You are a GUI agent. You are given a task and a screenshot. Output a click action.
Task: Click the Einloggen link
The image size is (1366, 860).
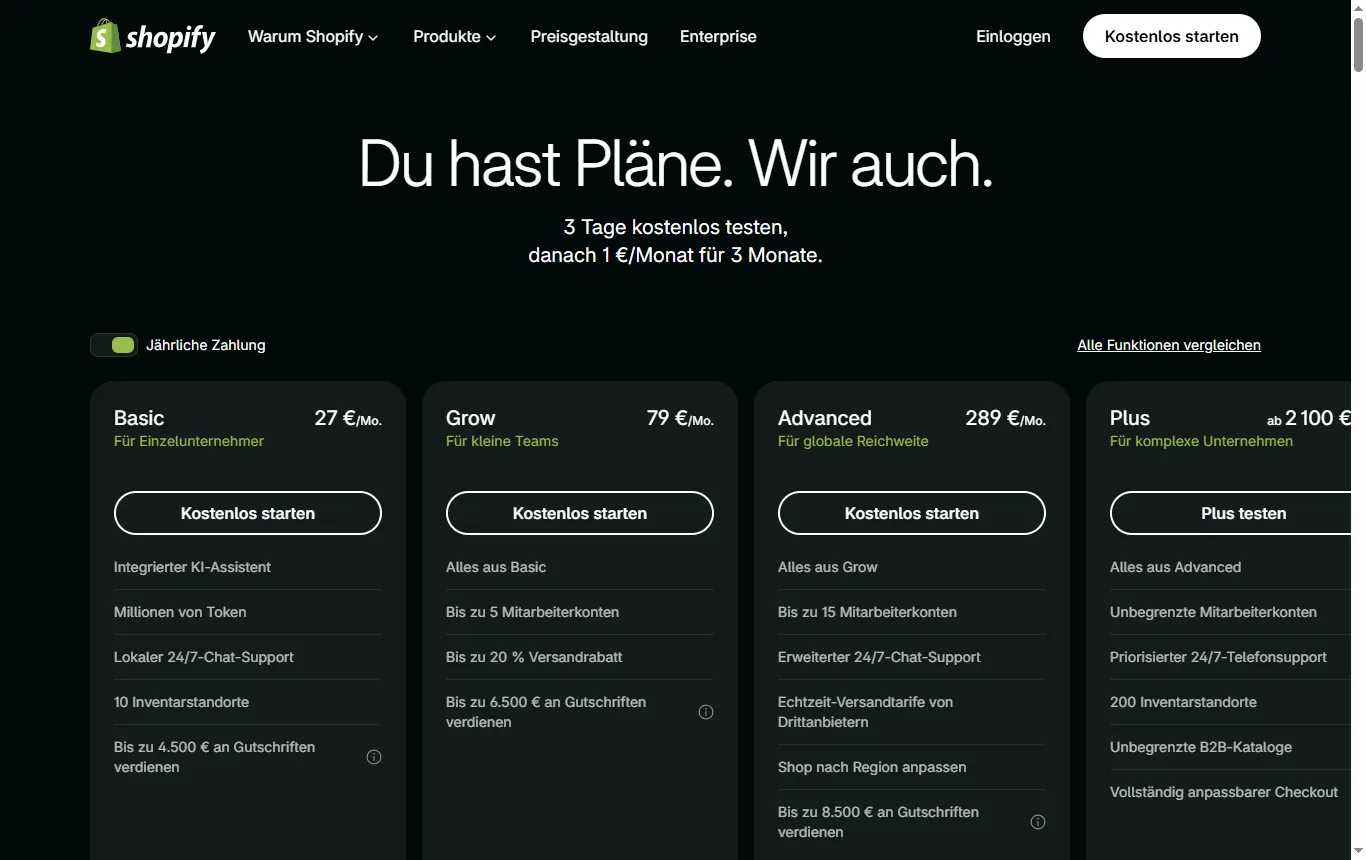(x=1013, y=37)
